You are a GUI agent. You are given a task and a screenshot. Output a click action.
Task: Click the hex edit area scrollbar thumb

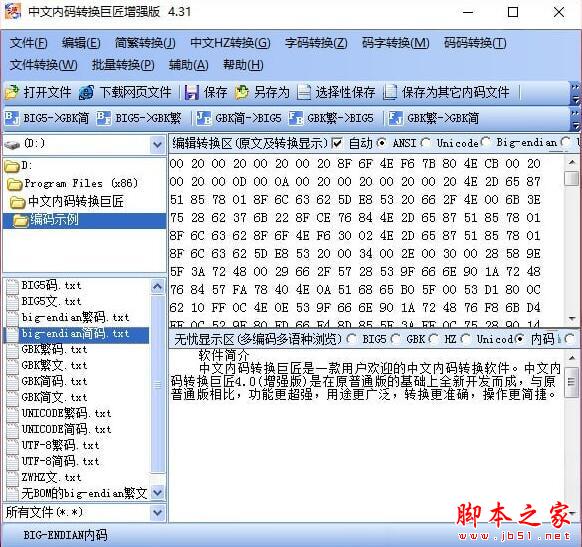[572, 178]
